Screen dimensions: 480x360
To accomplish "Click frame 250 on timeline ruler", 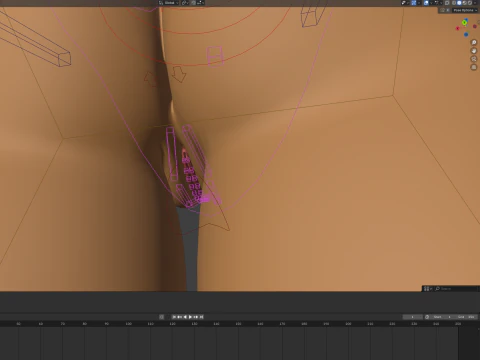I will pyautogui.click(x=458, y=324).
